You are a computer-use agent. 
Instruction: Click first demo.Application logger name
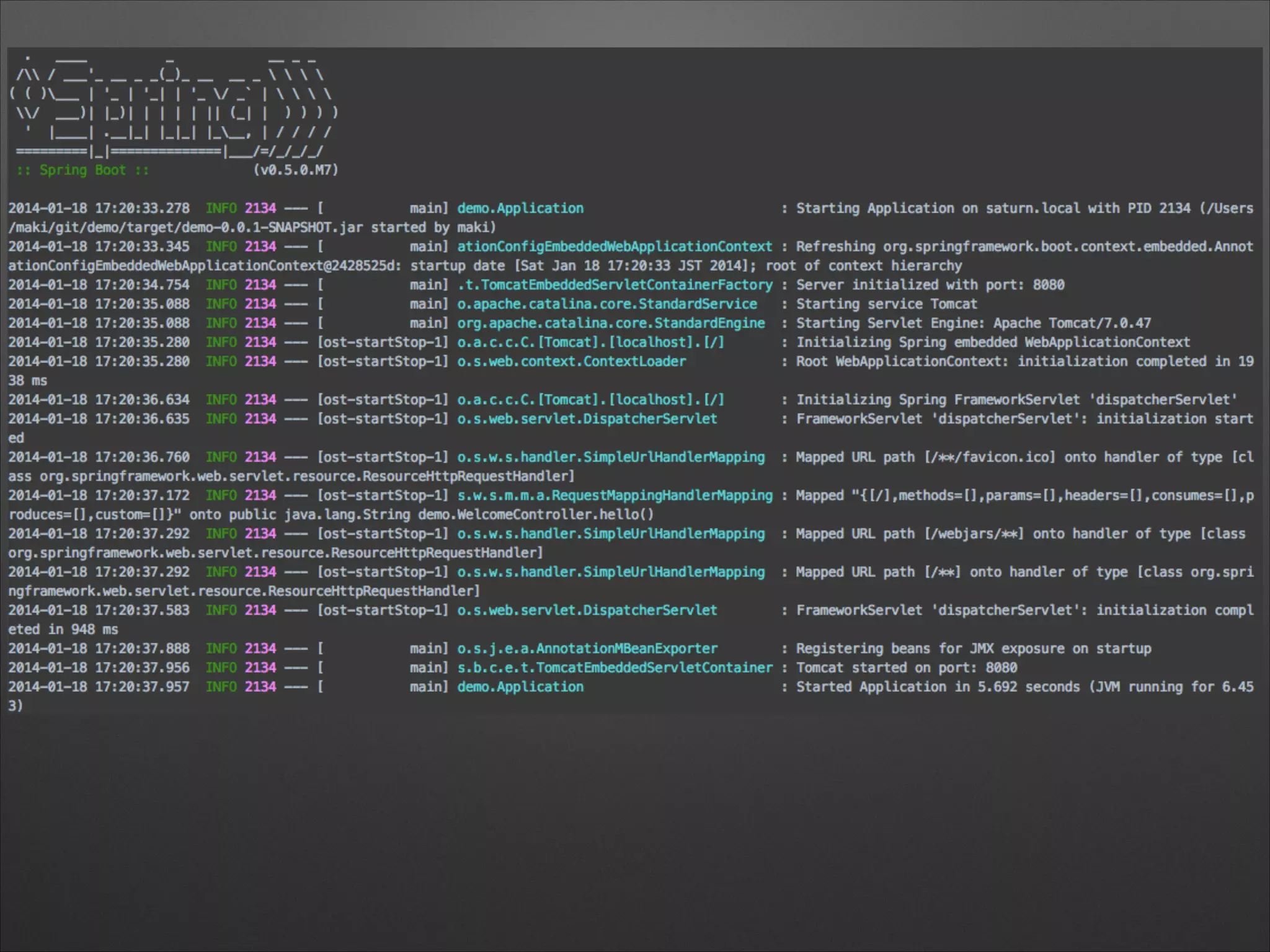tap(520, 208)
